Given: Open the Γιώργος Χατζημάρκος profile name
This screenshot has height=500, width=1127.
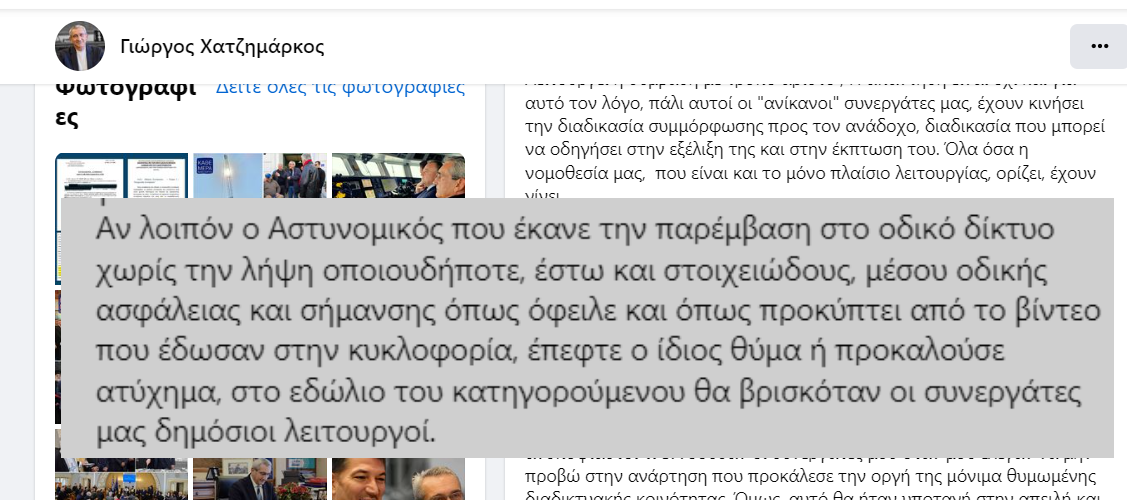Looking at the screenshot, I should pyautogui.click(x=223, y=47).
